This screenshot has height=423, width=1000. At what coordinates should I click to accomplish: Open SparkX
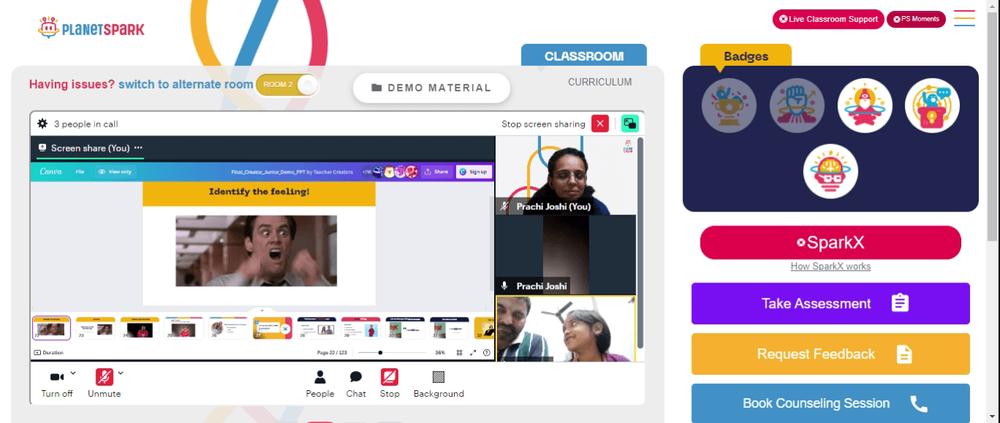tap(830, 242)
